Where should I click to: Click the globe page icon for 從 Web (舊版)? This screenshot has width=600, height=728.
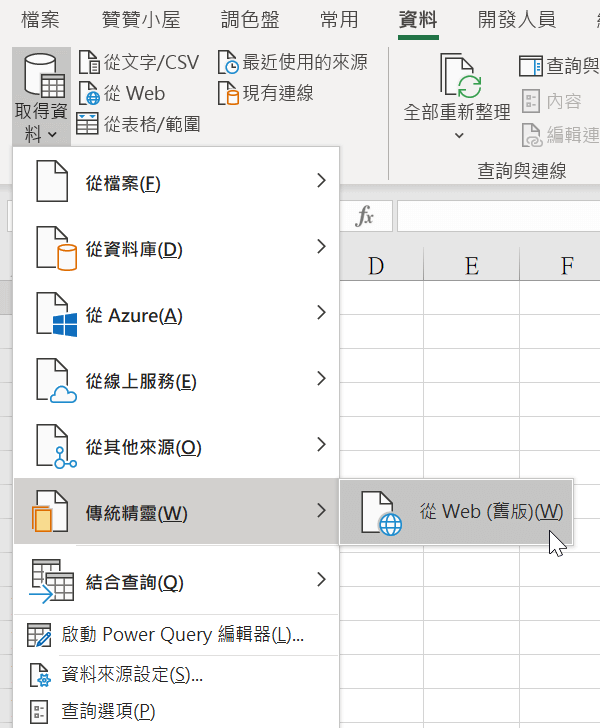(x=381, y=514)
